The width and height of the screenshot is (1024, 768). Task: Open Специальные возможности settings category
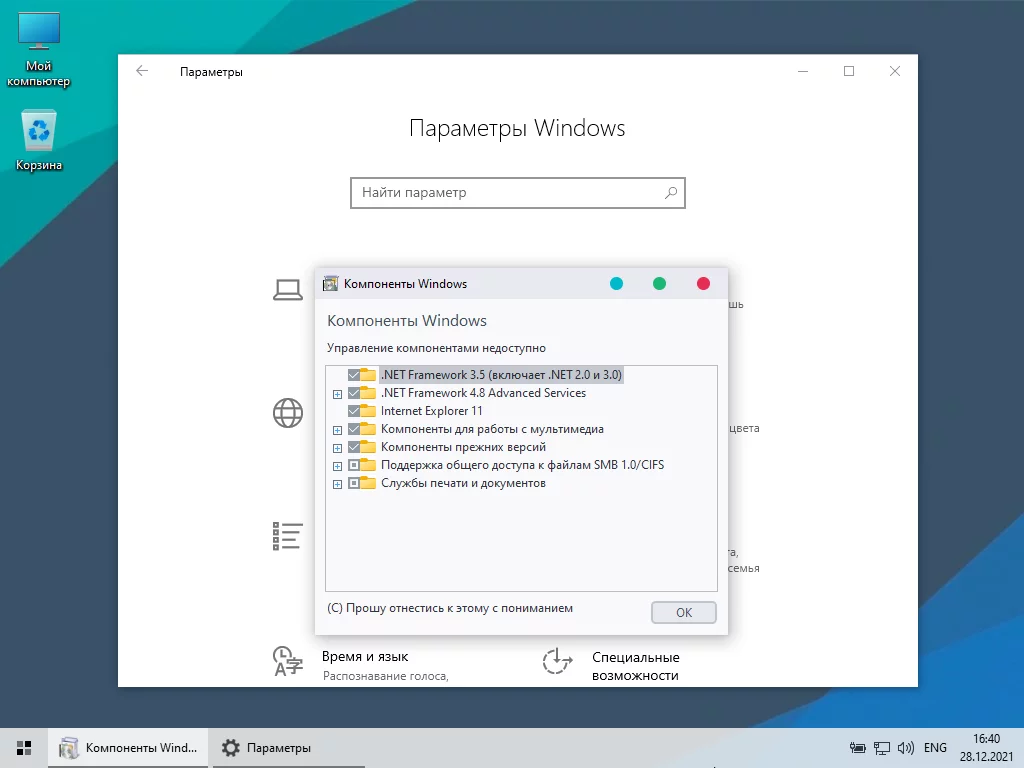click(635, 666)
